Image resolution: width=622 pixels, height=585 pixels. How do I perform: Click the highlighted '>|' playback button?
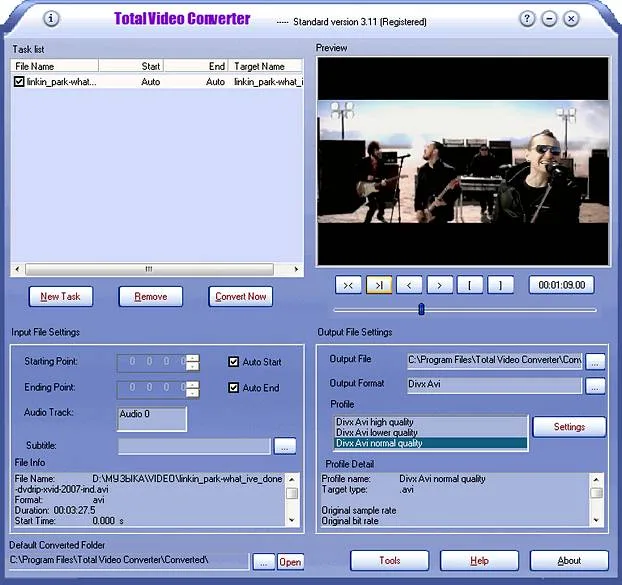[379, 285]
